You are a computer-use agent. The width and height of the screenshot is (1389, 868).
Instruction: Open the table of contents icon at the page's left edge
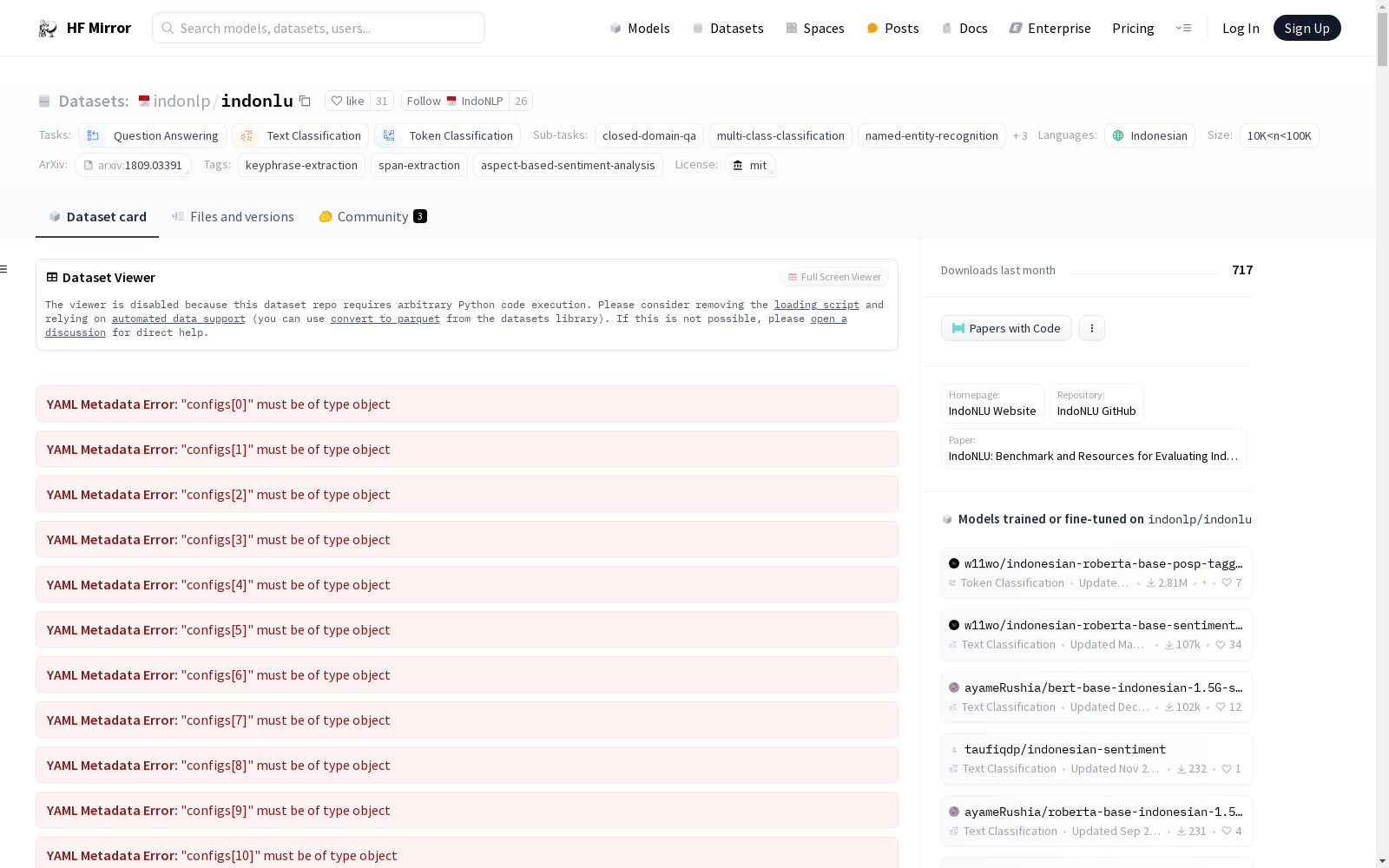(x=3, y=269)
